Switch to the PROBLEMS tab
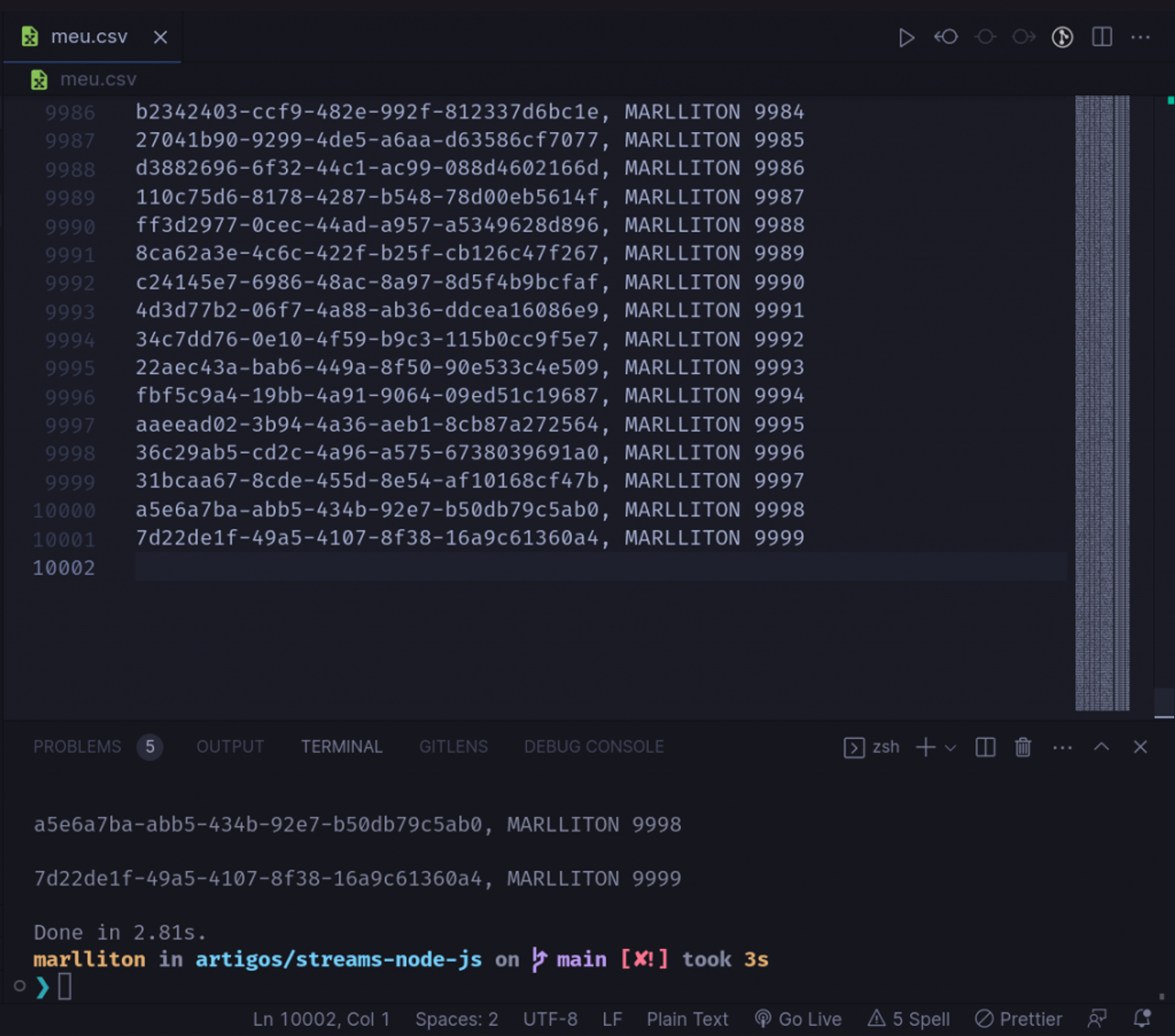 point(77,746)
